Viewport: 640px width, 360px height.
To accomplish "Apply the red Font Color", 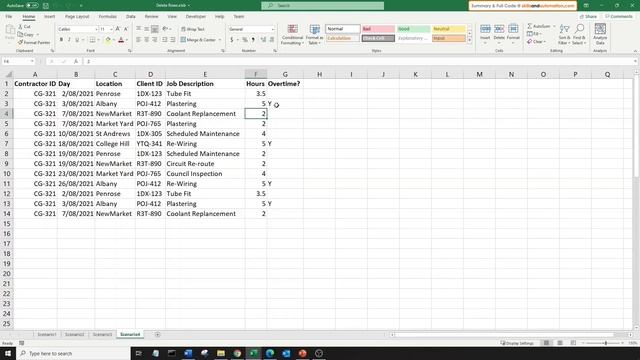I will (x=121, y=40).
